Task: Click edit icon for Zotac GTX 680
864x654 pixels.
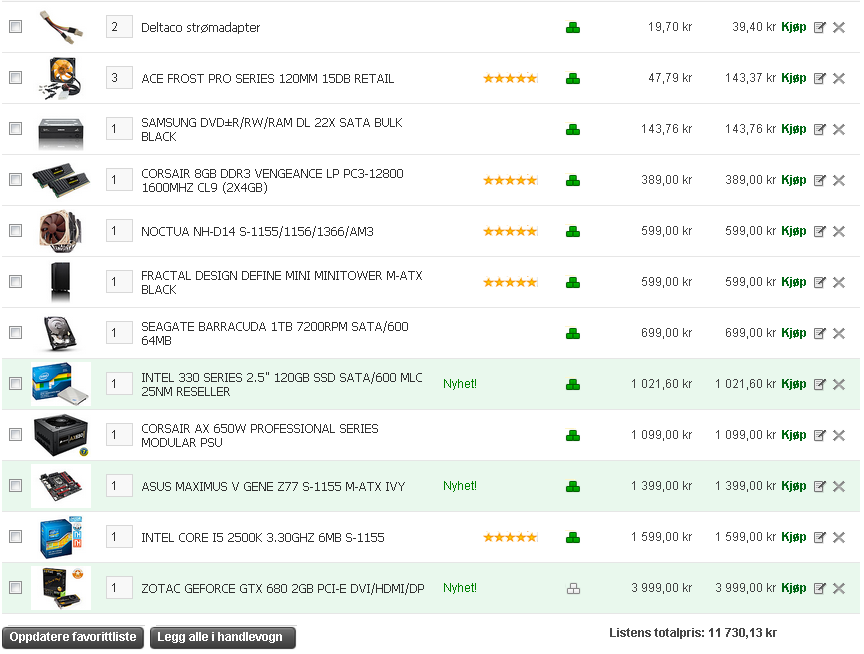Action: 819,588
